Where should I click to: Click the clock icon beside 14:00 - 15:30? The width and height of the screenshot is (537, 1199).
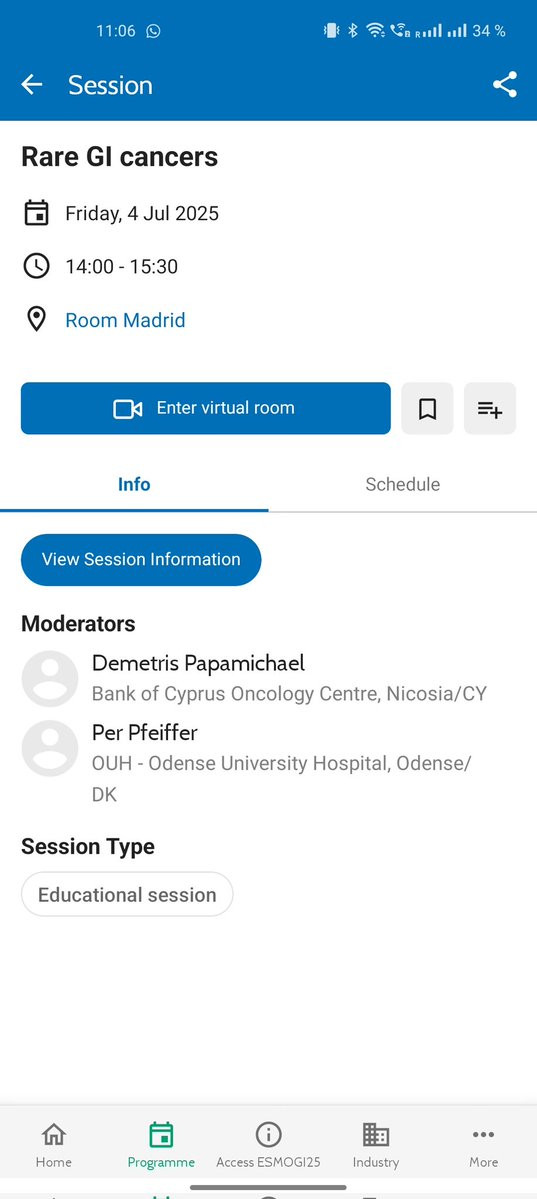[x=37, y=266]
